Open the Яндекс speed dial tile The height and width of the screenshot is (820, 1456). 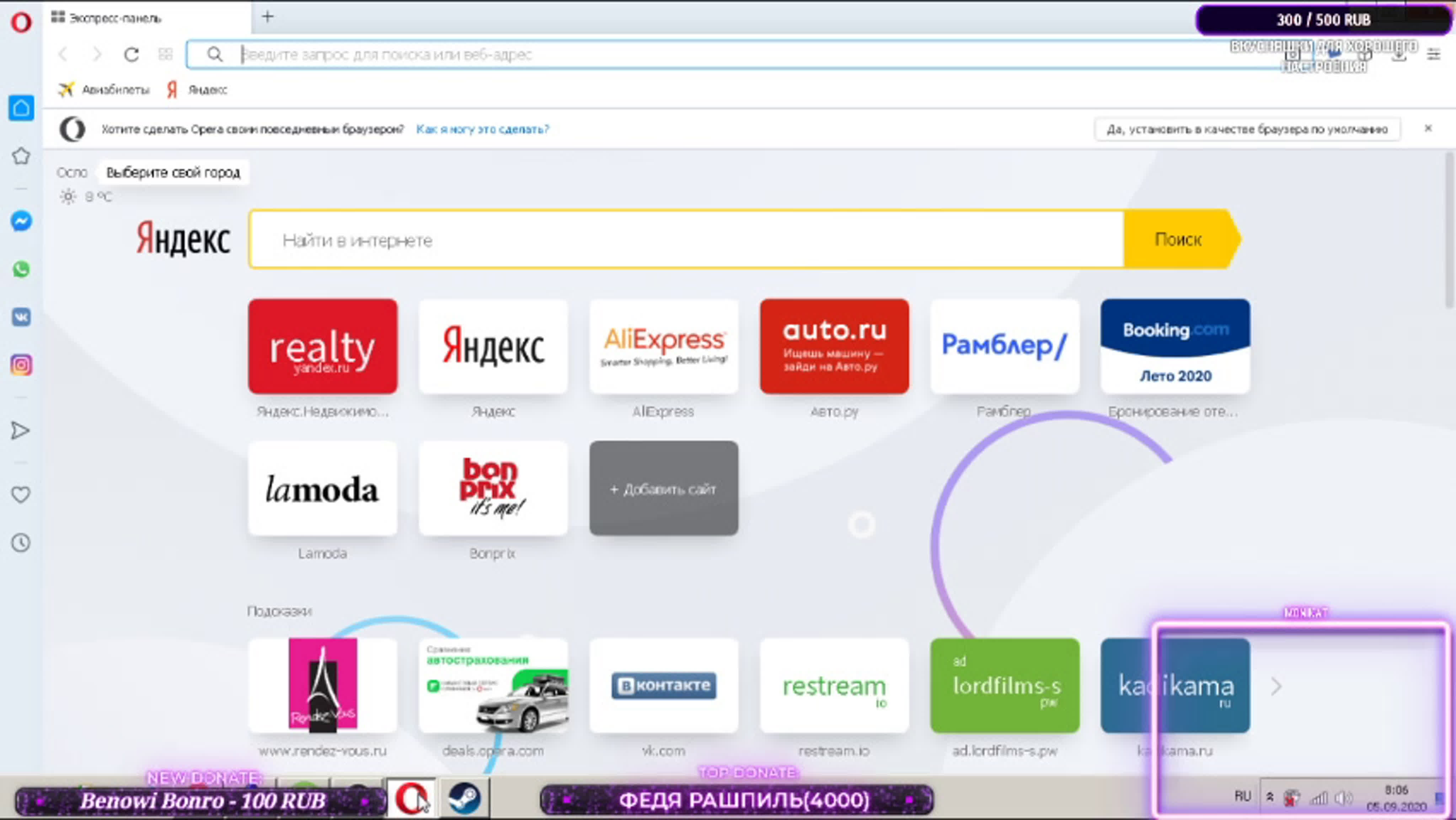[493, 346]
